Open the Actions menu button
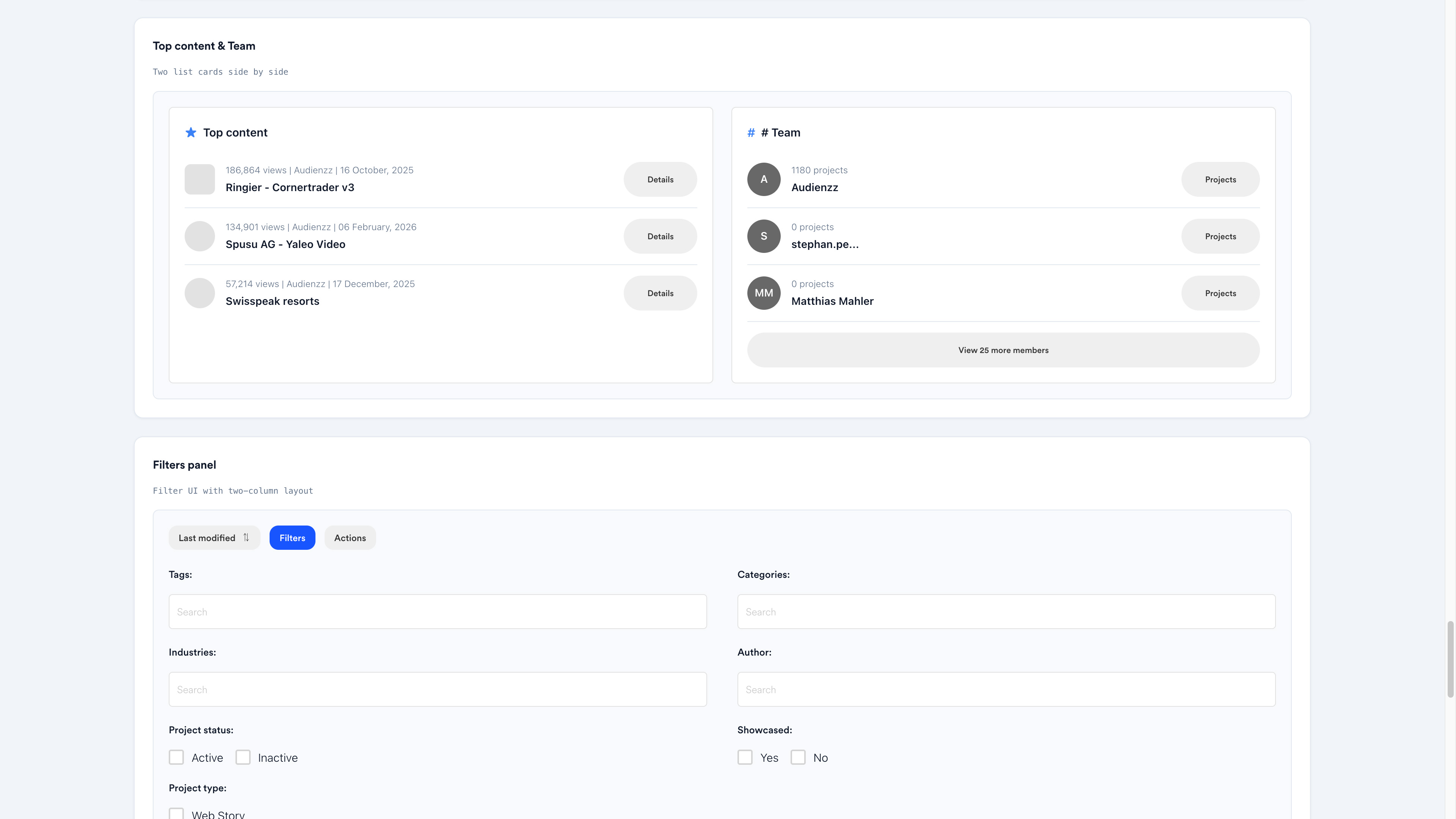1456x819 pixels. pos(350,538)
